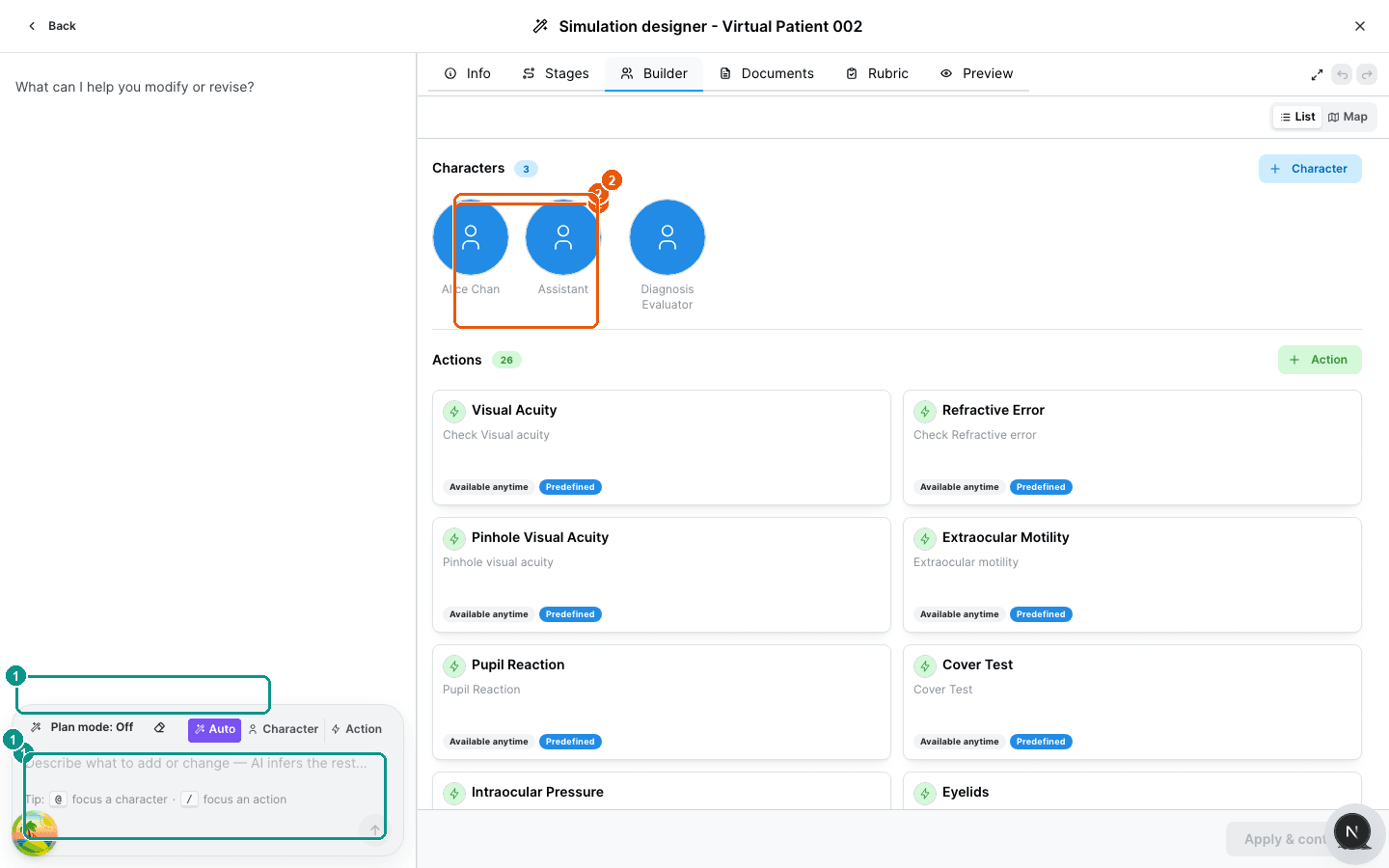Add a new Character
The height and width of the screenshot is (868, 1389).
coord(1310,169)
